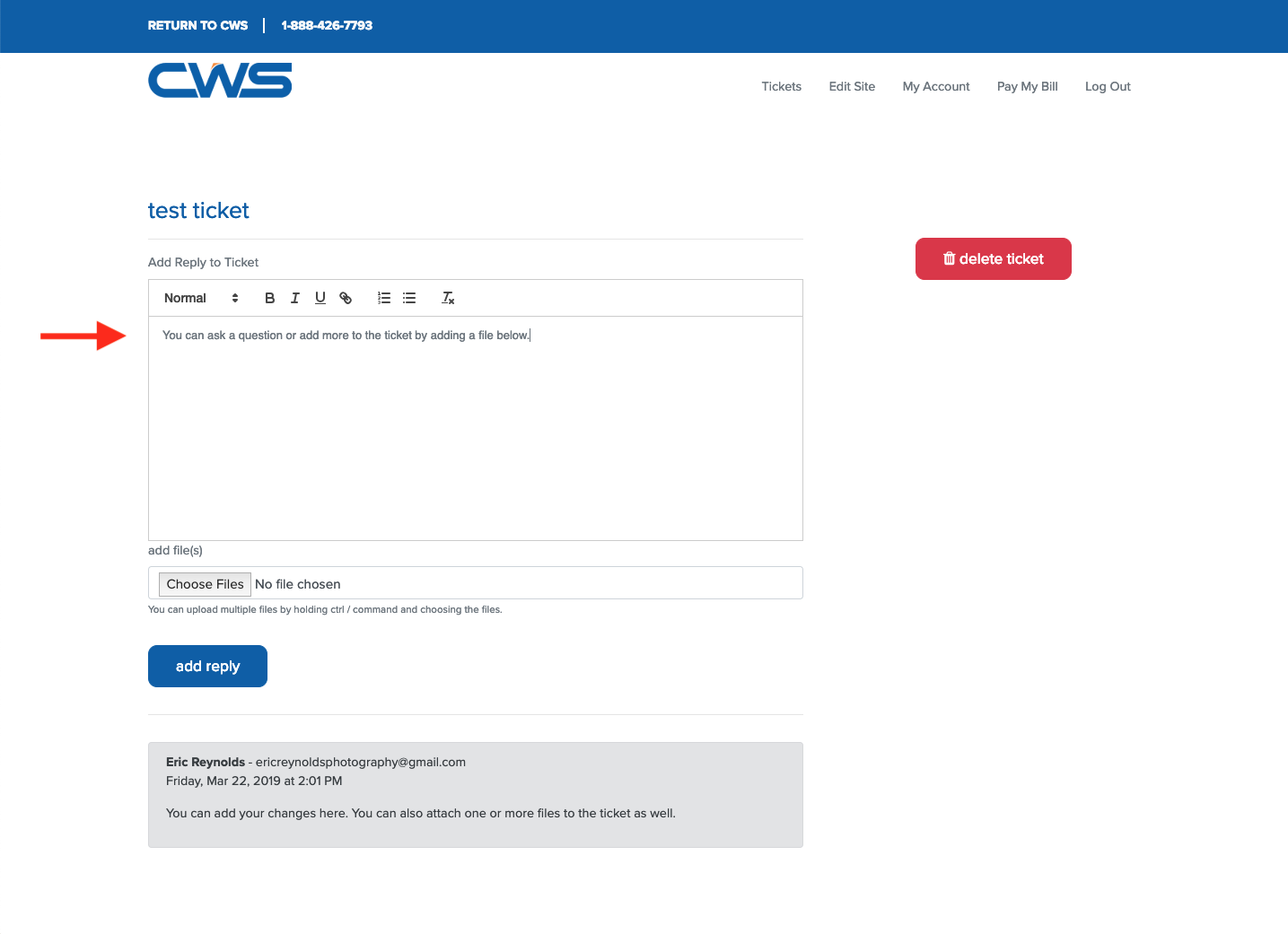Click inside the reply text editor area
Viewport: 1288px width, 934px height.
(x=475, y=431)
